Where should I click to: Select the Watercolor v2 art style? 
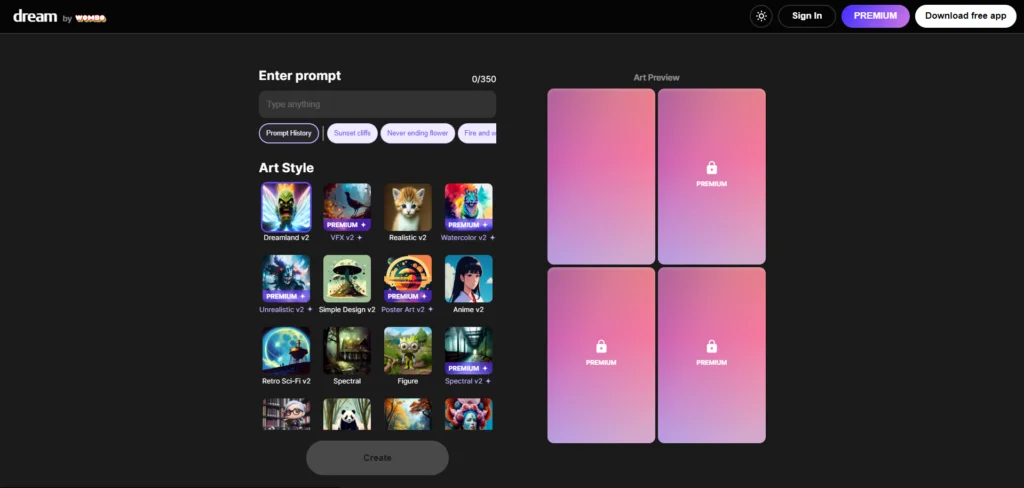(469, 207)
